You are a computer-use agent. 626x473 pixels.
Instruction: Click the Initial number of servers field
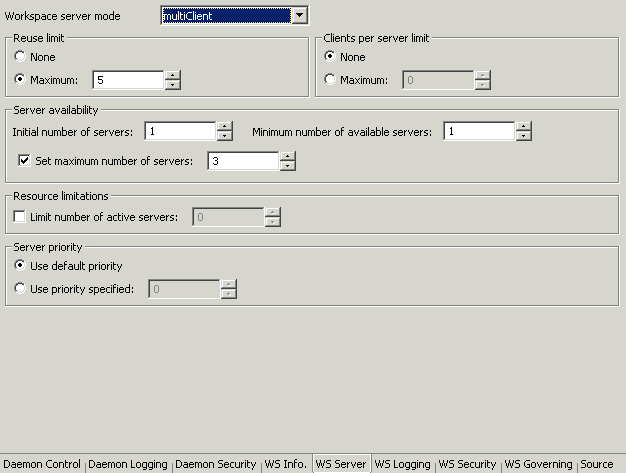pos(180,131)
